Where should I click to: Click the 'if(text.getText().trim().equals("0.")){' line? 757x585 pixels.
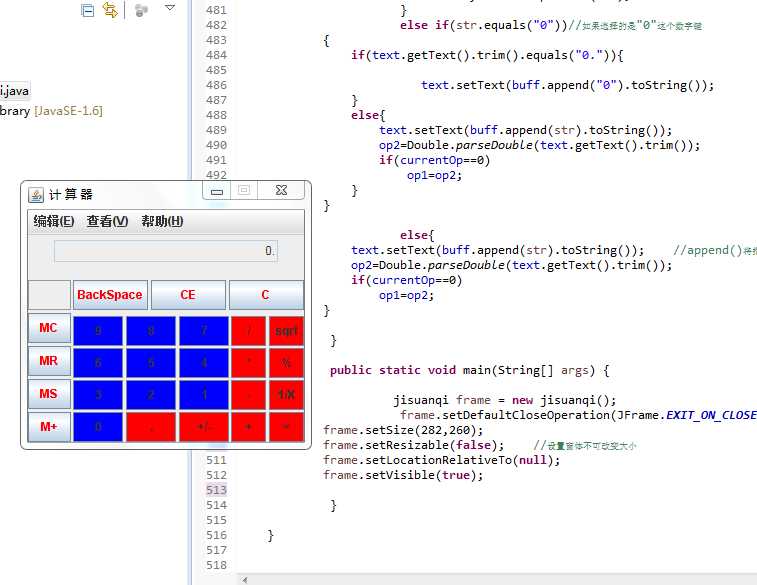[487, 55]
